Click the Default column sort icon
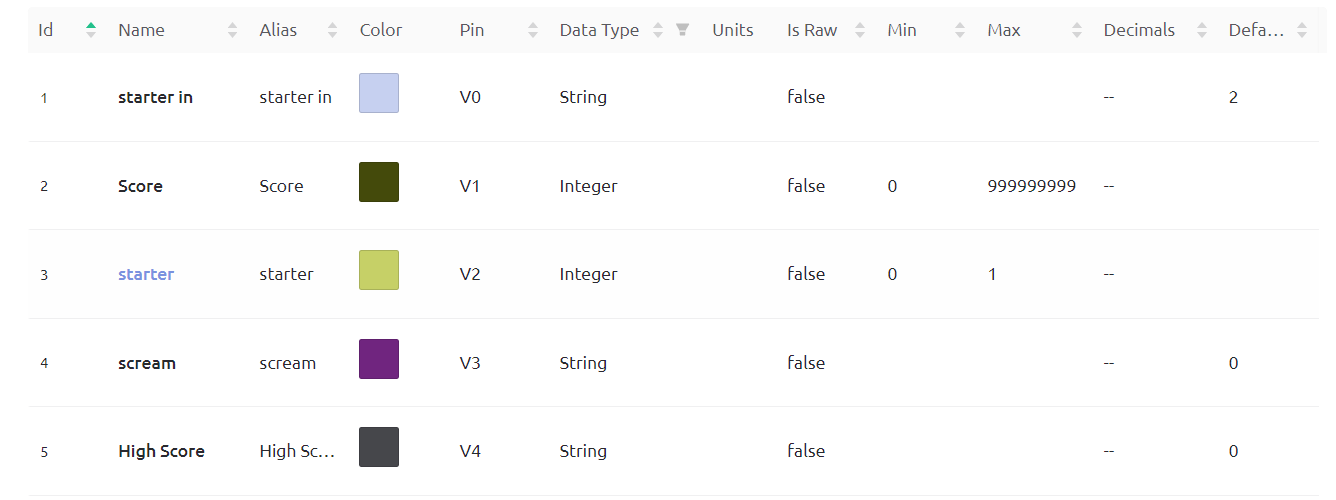The height and width of the screenshot is (500, 1336). [1302, 30]
